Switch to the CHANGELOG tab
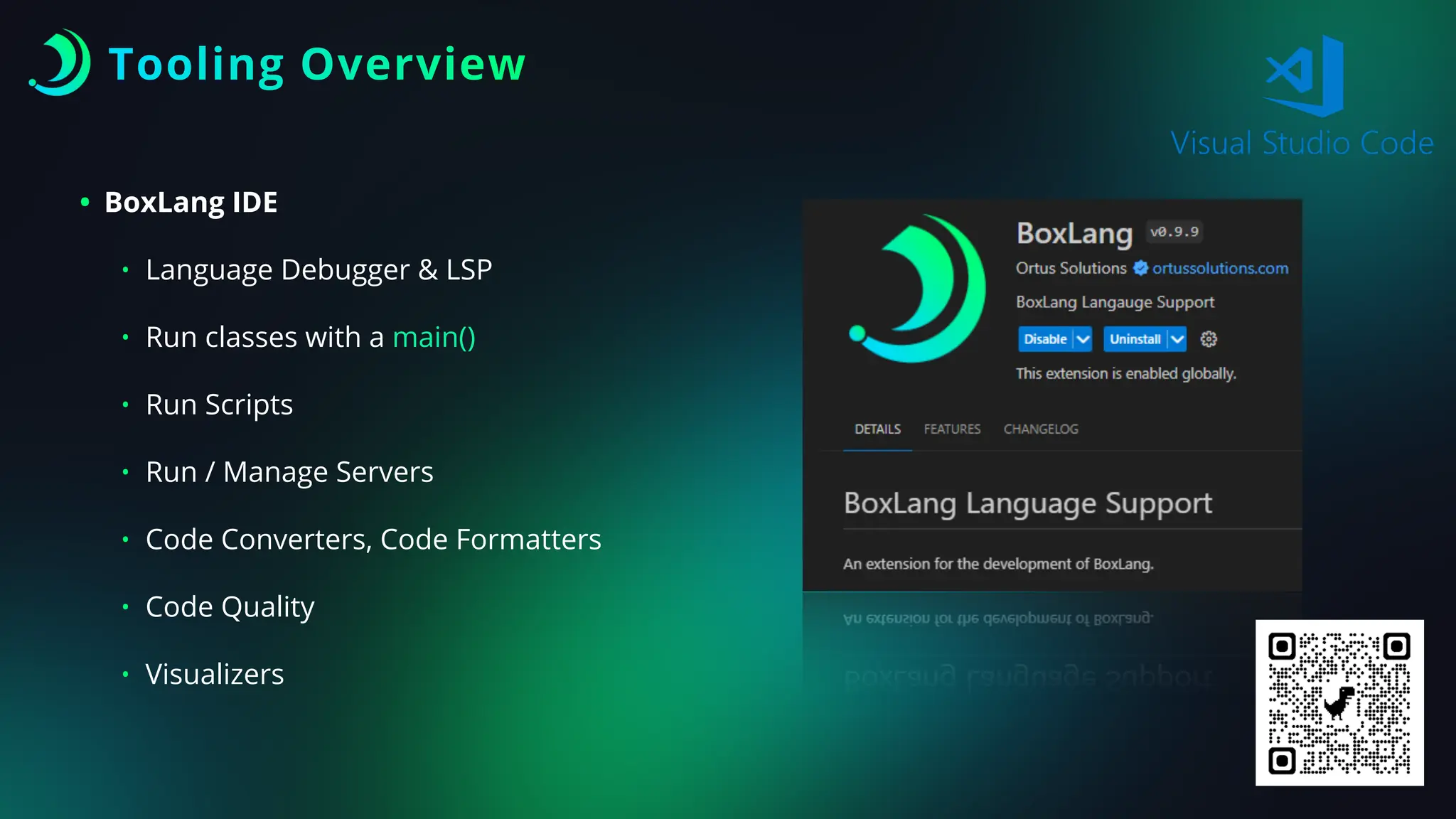This screenshot has height=819, width=1456. coord(1041,429)
